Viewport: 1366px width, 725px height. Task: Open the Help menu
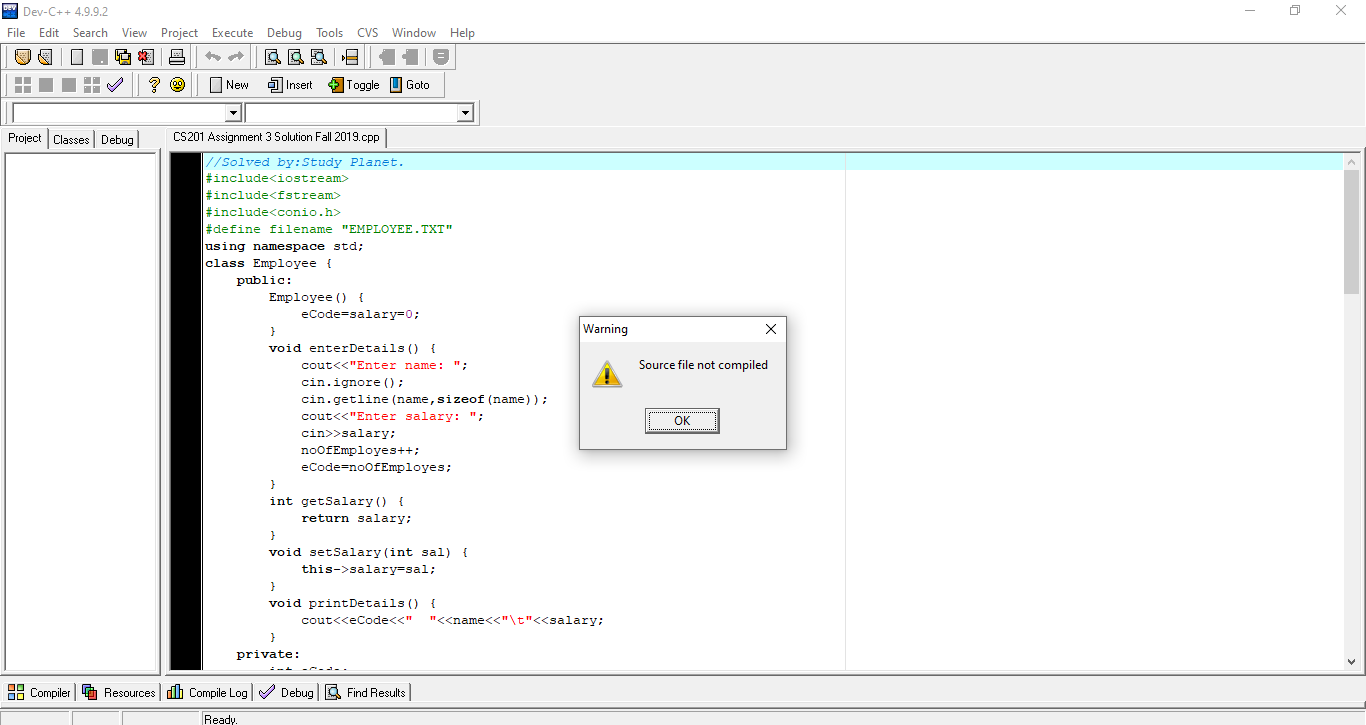point(462,33)
